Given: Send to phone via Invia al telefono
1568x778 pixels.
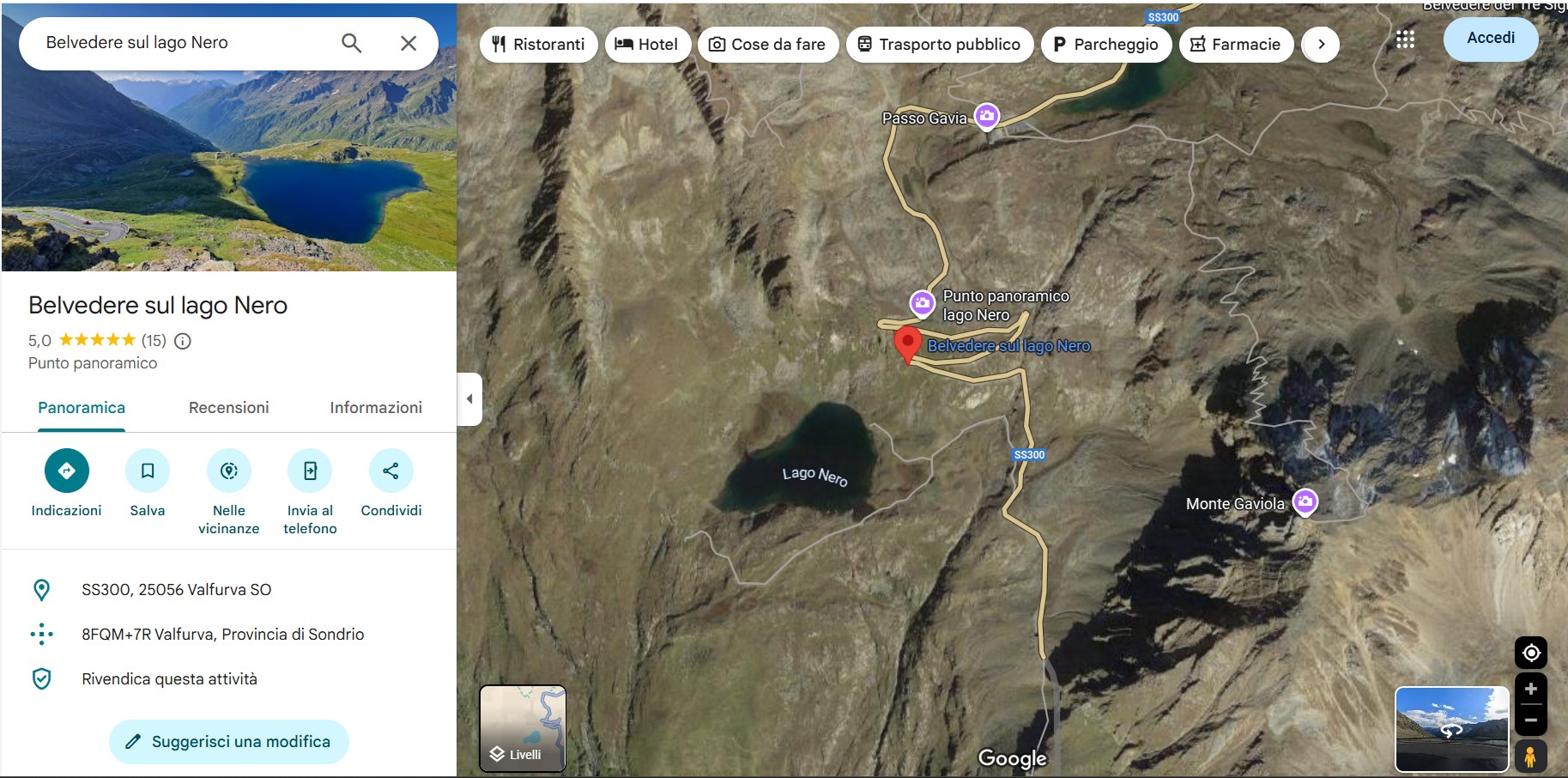Looking at the screenshot, I should coord(310,471).
